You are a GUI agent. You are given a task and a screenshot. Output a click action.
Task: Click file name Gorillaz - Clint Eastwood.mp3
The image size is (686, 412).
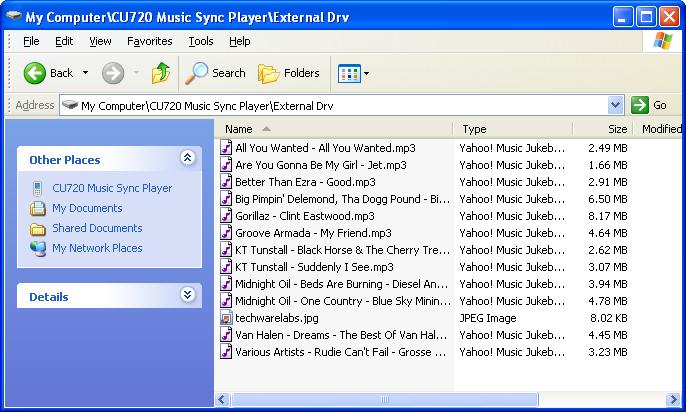click(304, 216)
